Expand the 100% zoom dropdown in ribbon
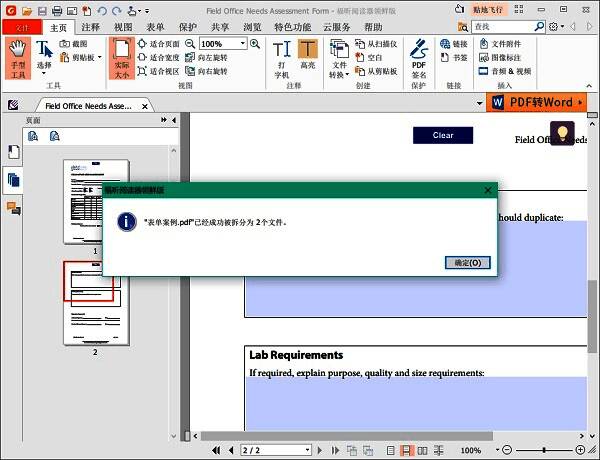600x460 pixels. (x=242, y=44)
